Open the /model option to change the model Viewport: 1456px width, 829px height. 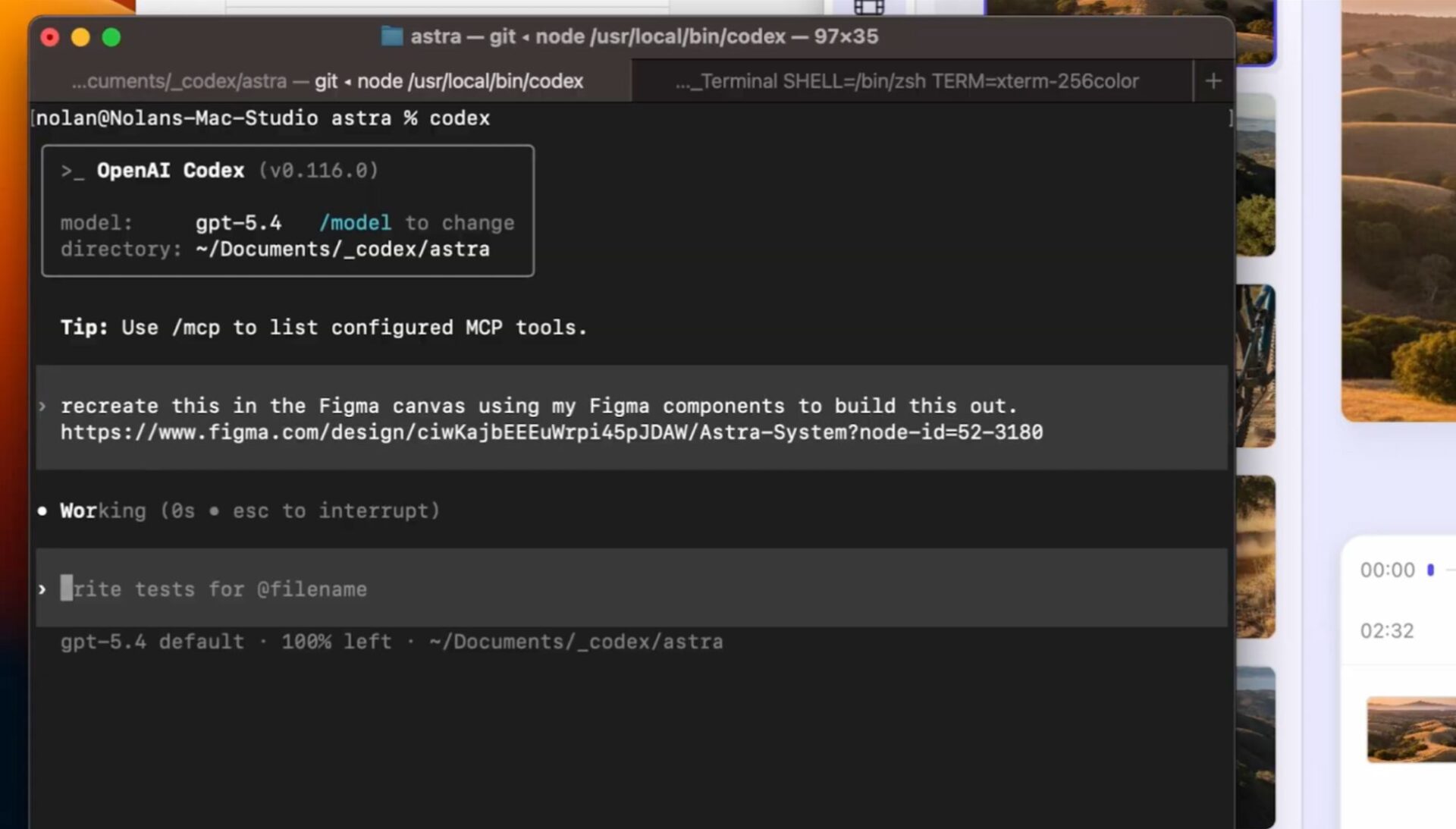pyautogui.click(x=356, y=222)
